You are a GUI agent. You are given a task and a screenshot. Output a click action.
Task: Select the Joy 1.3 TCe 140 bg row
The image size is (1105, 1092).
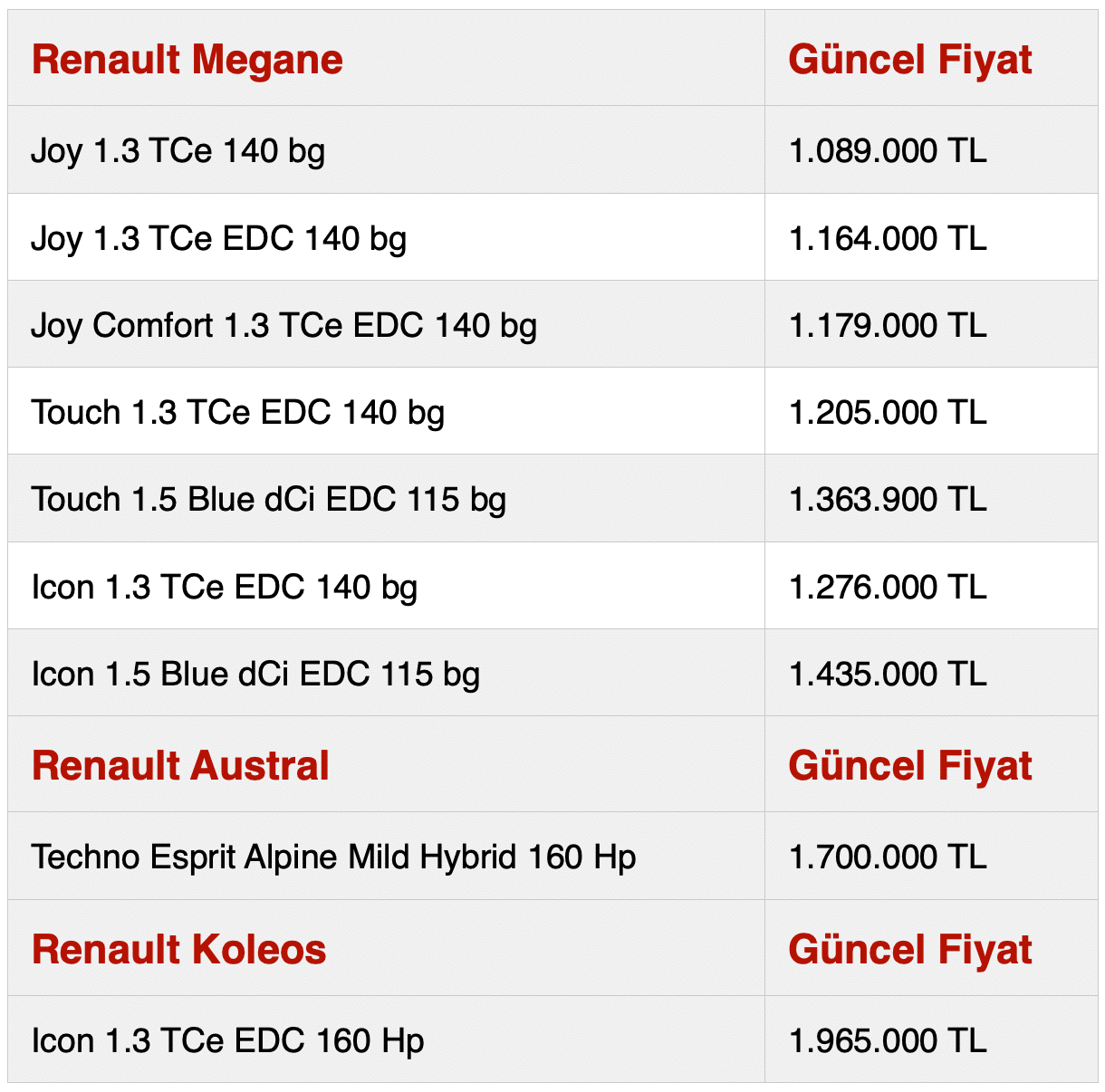(178, 150)
